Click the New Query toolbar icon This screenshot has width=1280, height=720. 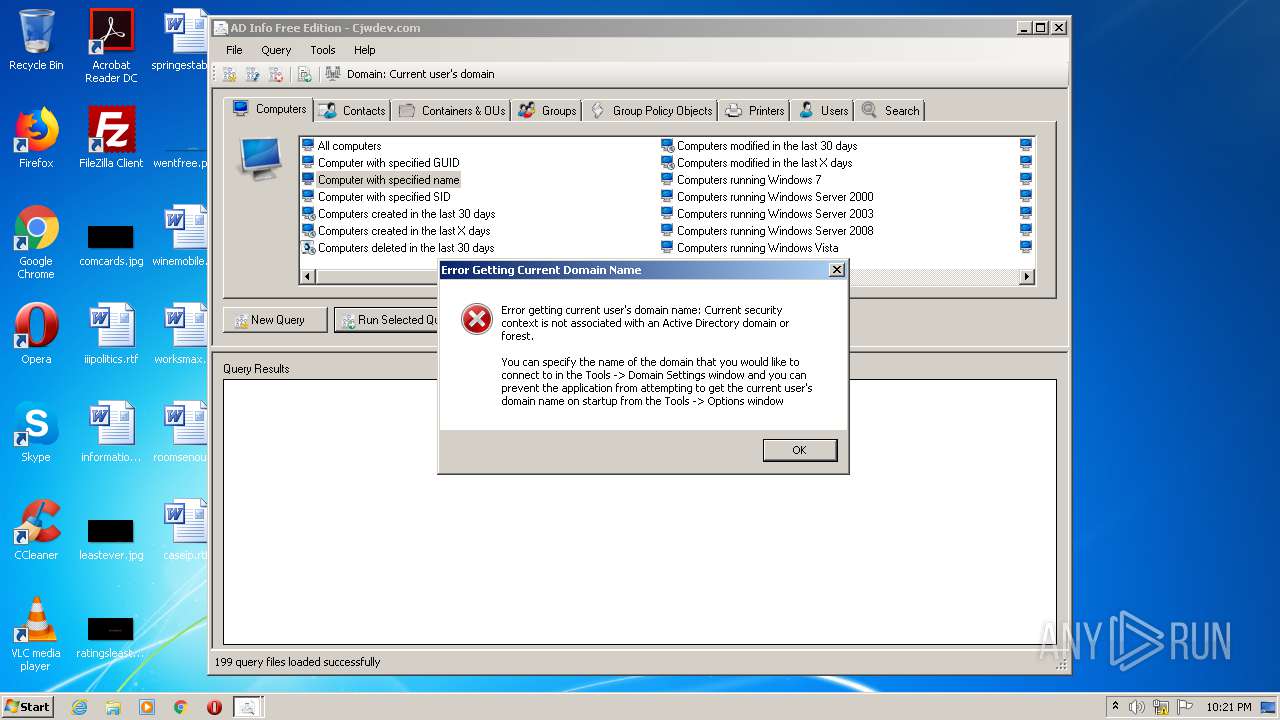pos(230,74)
